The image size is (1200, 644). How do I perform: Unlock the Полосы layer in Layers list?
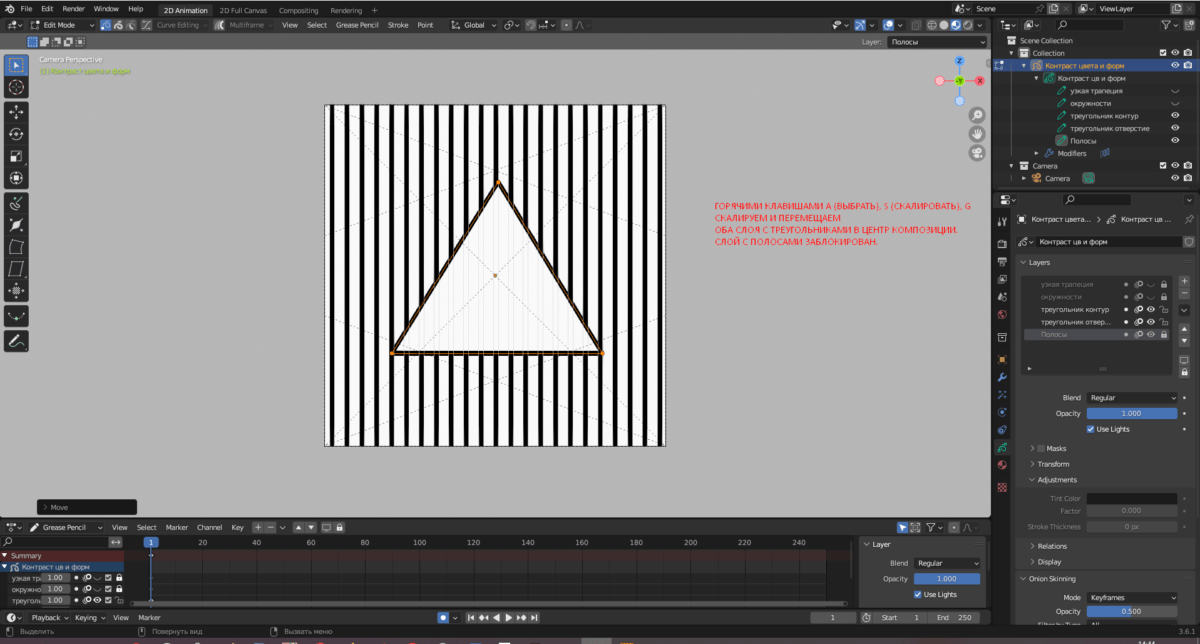(1164, 335)
